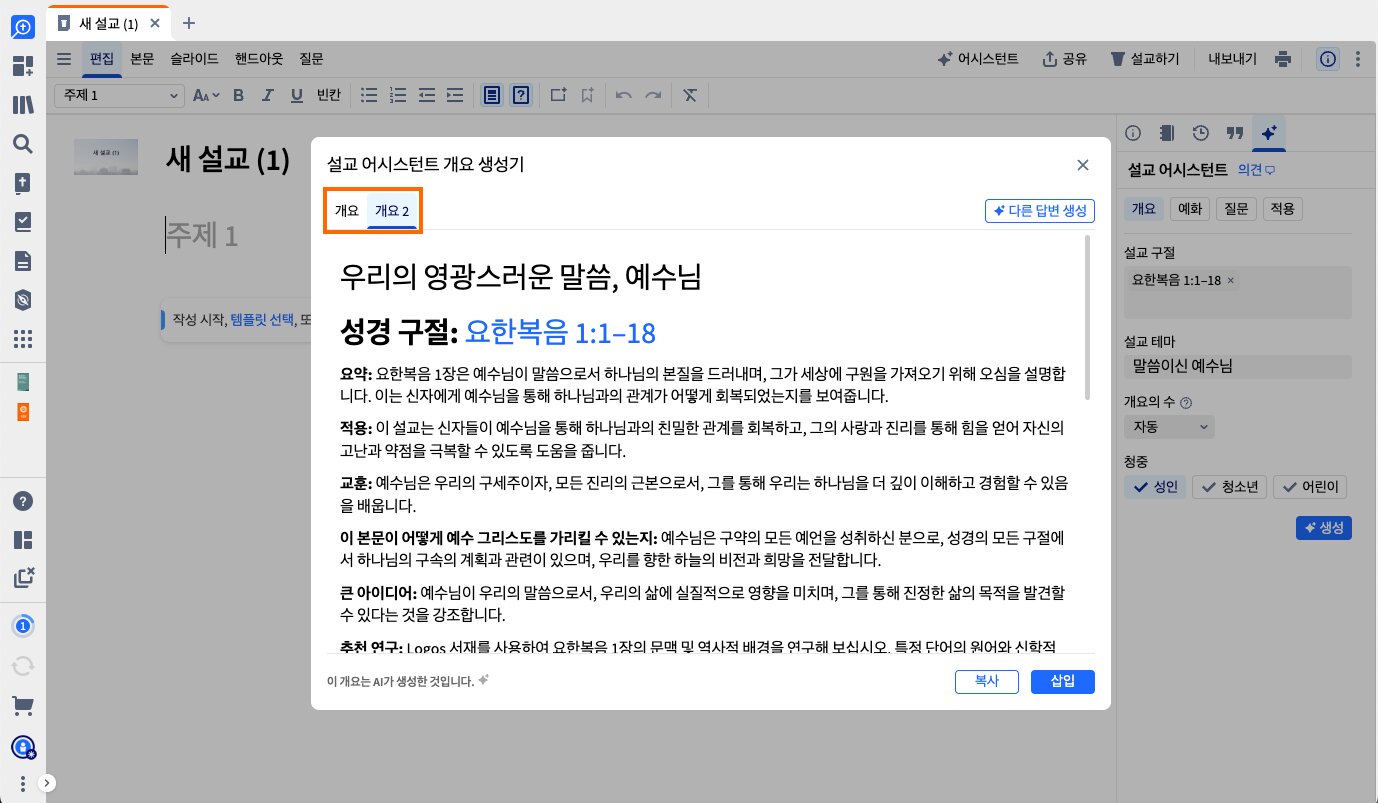This screenshot has width=1378, height=803.
Task: Open the Library books icon in sidebar
Action: tap(22, 105)
